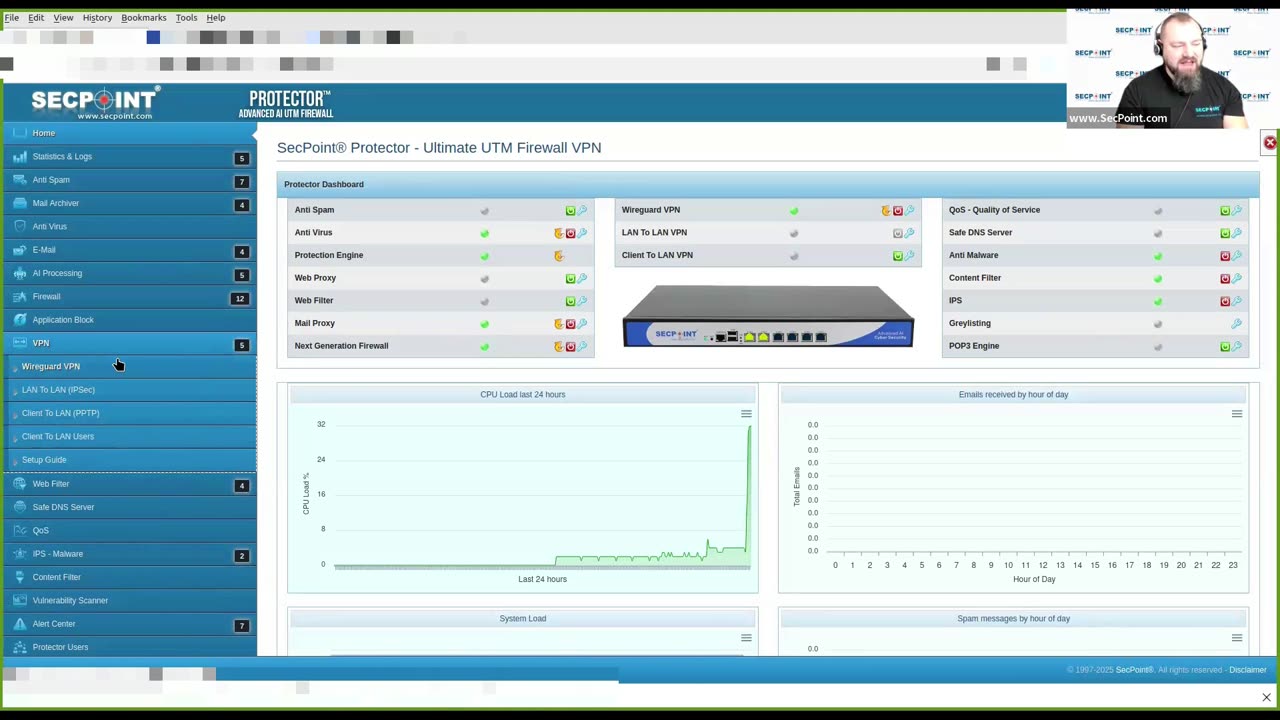Open Next Generation Firewall settings wrench
The image size is (1280, 720).
[582, 346]
